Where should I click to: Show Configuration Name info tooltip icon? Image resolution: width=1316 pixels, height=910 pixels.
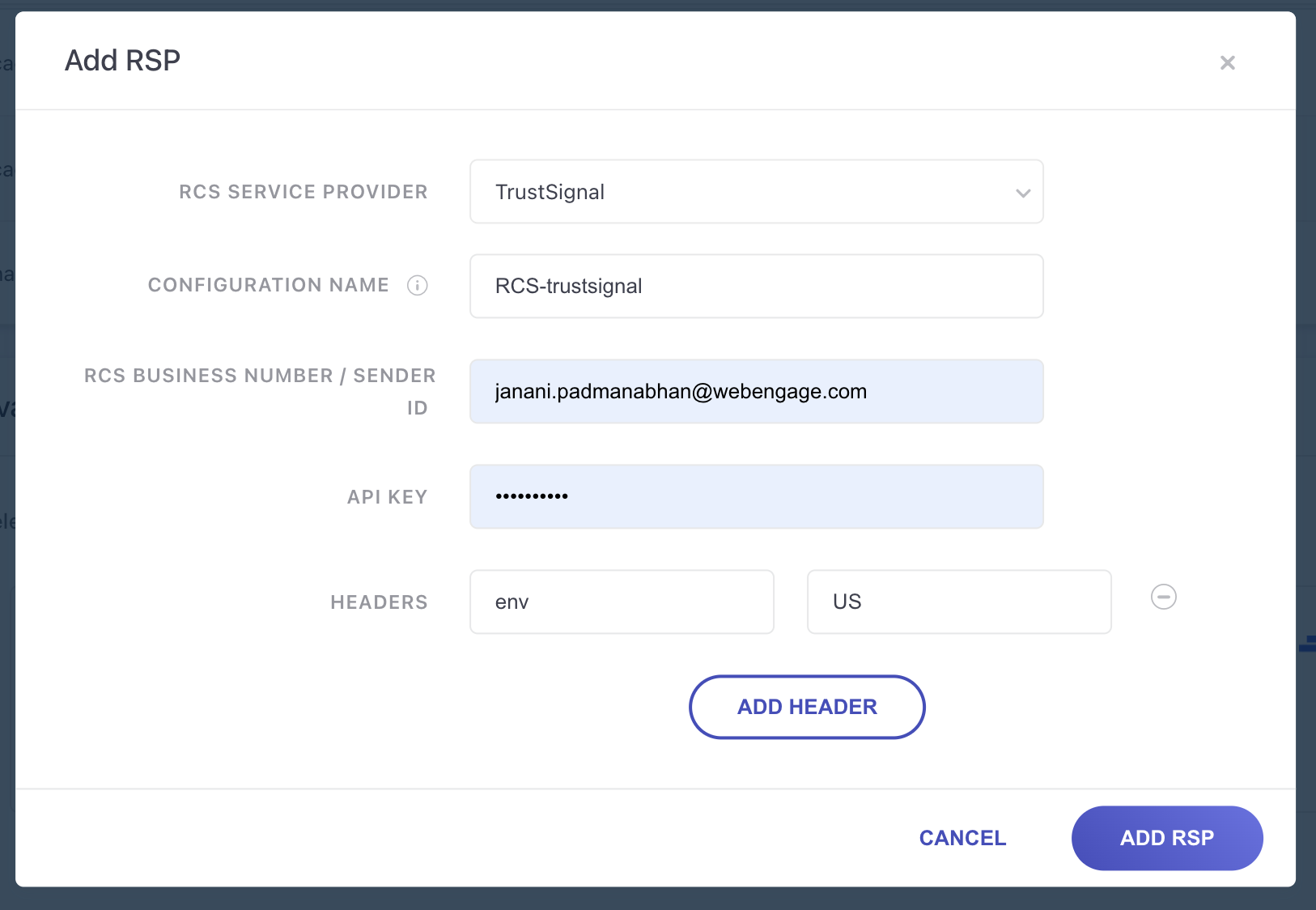click(x=418, y=285)
